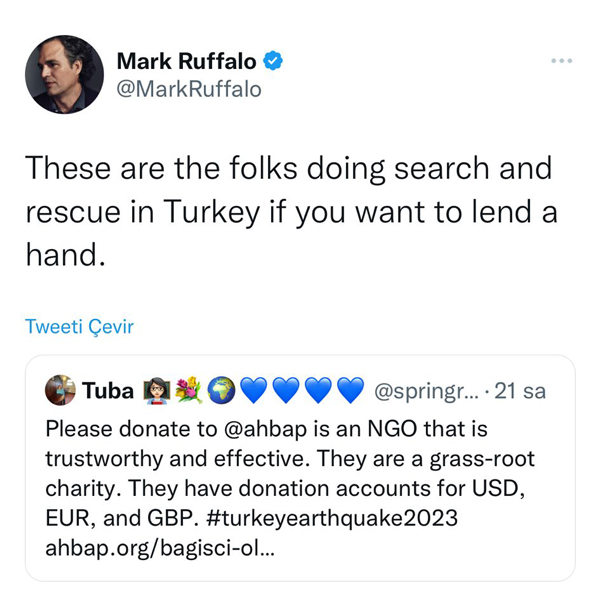Click Tweeti Çevir to translate tweet

pyautogui.click(x=79, y=326)
